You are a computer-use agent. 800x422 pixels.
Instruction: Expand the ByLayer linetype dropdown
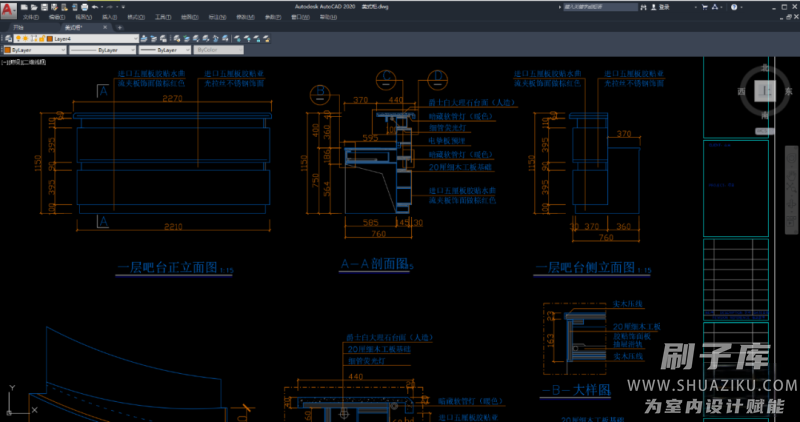point(131,49)
